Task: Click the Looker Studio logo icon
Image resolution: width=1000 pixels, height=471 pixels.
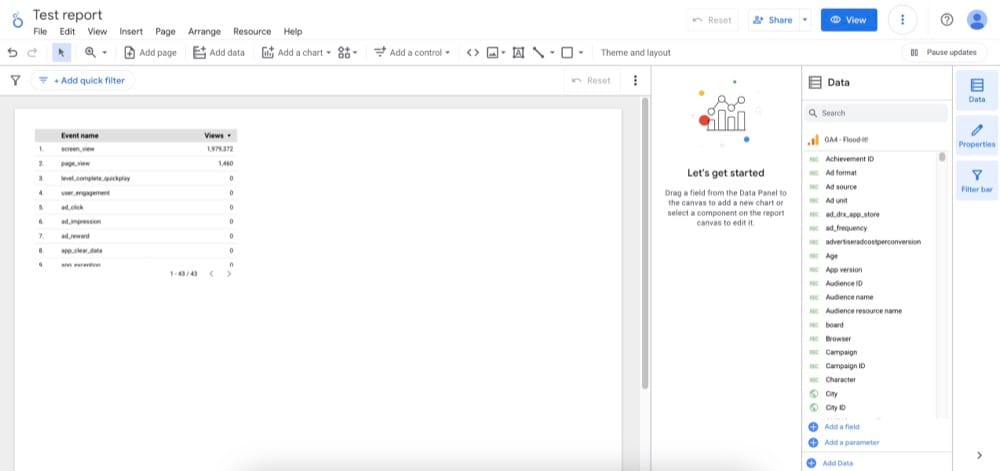Action: click(17, 20)
